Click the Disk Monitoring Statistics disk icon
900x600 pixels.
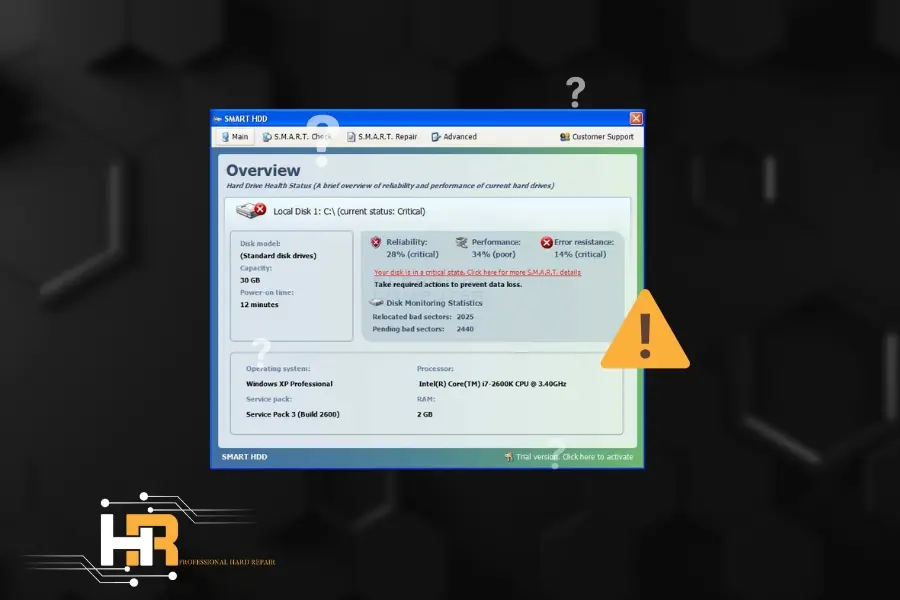tap(376, 302)
